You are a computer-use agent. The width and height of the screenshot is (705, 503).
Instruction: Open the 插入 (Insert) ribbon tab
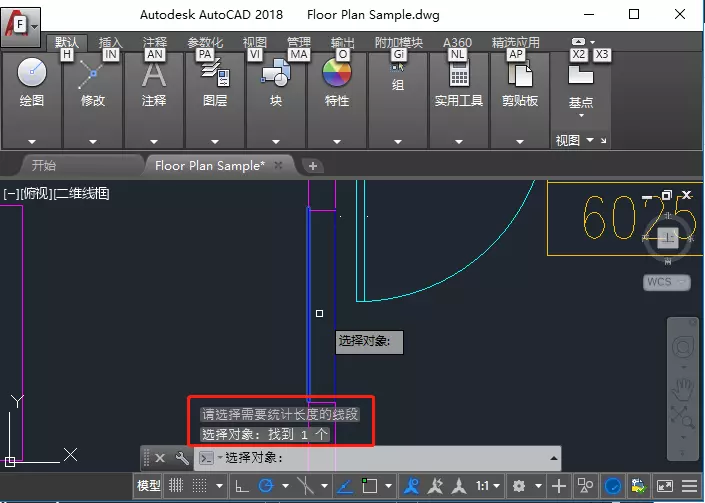110,43
